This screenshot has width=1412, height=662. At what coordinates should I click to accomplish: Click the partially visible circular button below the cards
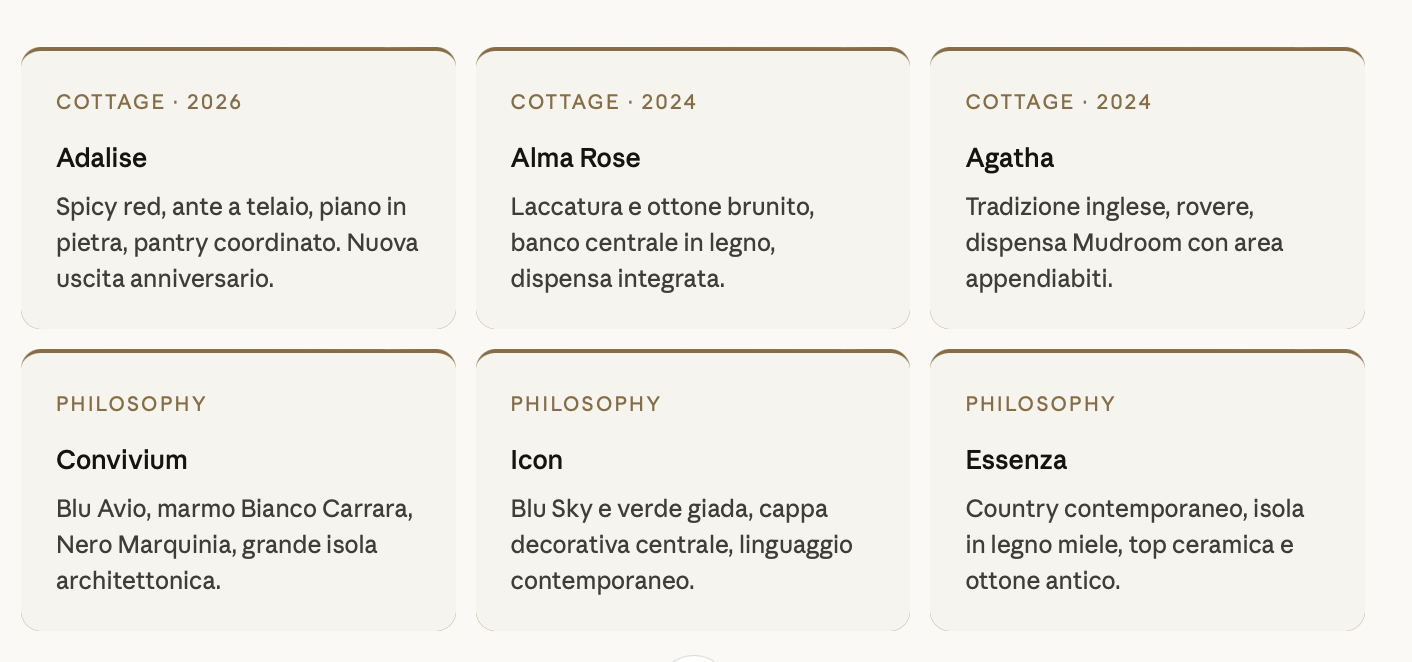(x=692, y=658)
